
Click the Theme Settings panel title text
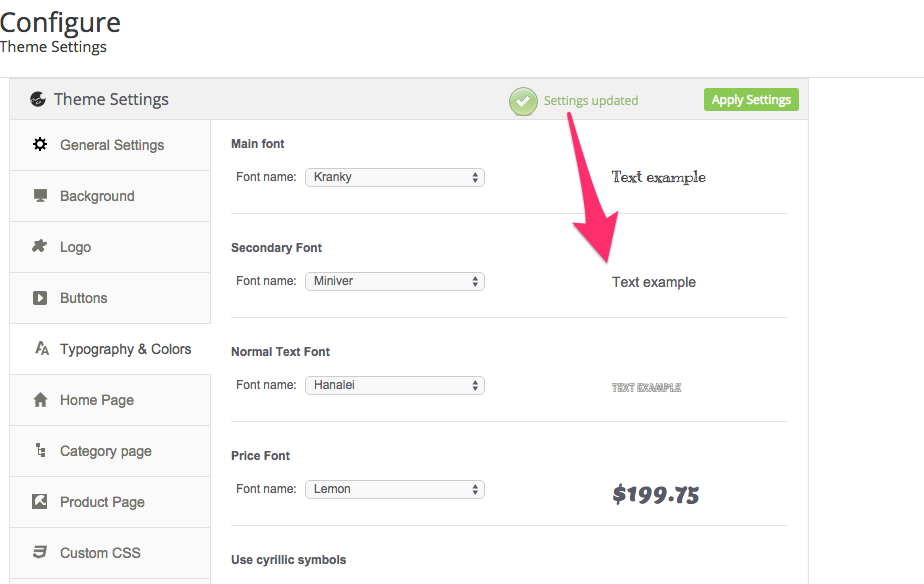pyautogui.click(x=111, y=99)
